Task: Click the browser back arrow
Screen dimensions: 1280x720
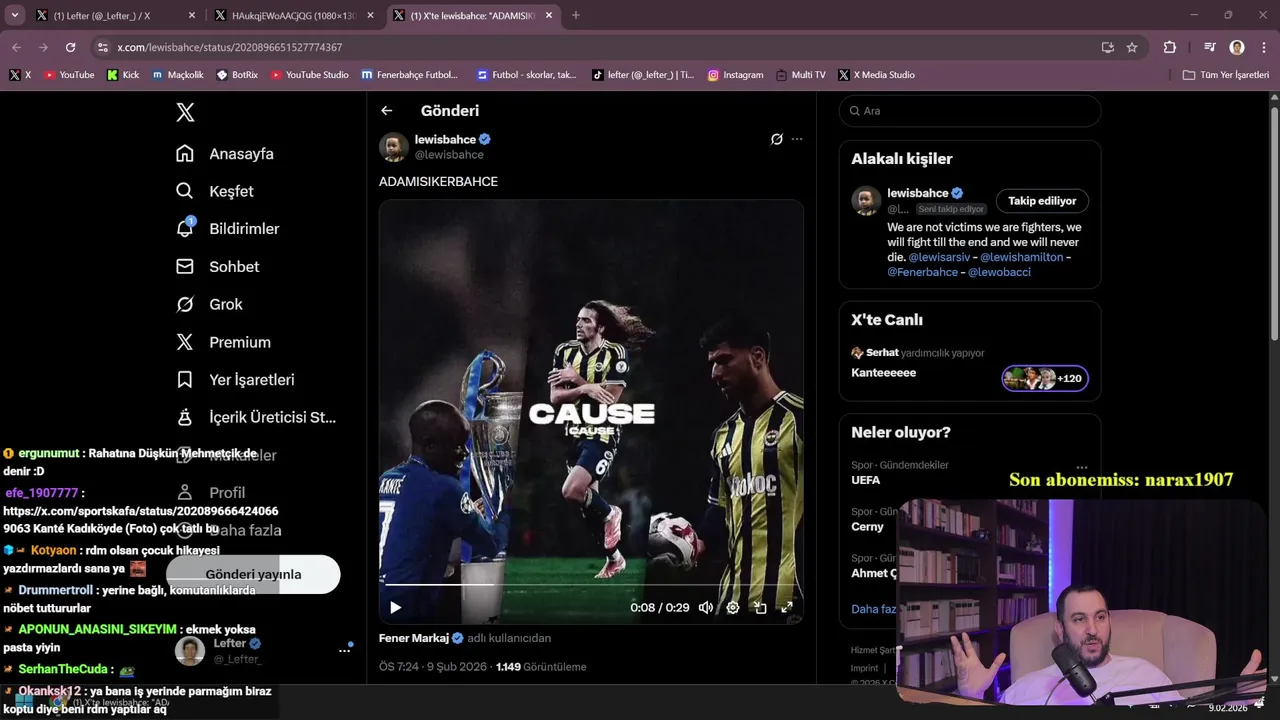Action: point(16,47)
